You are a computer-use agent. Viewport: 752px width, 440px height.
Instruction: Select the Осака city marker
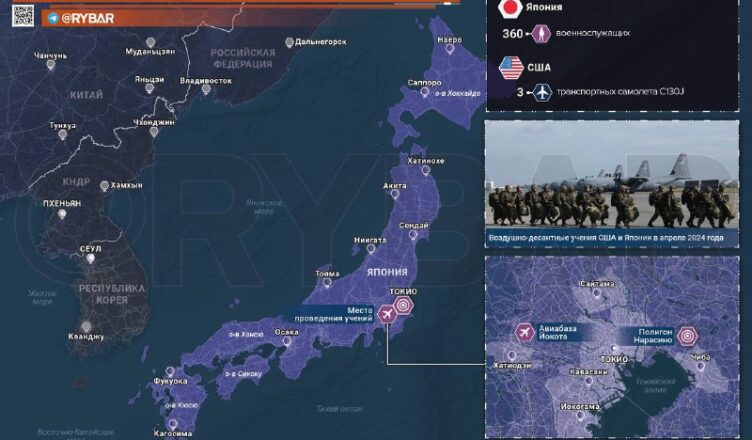click(287, 344)
